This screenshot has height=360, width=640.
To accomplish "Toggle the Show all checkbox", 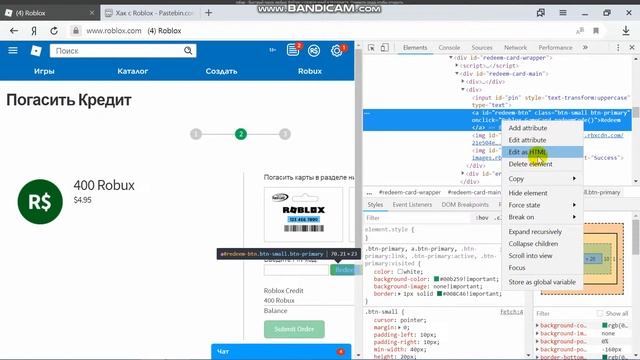I will [600, 313].
